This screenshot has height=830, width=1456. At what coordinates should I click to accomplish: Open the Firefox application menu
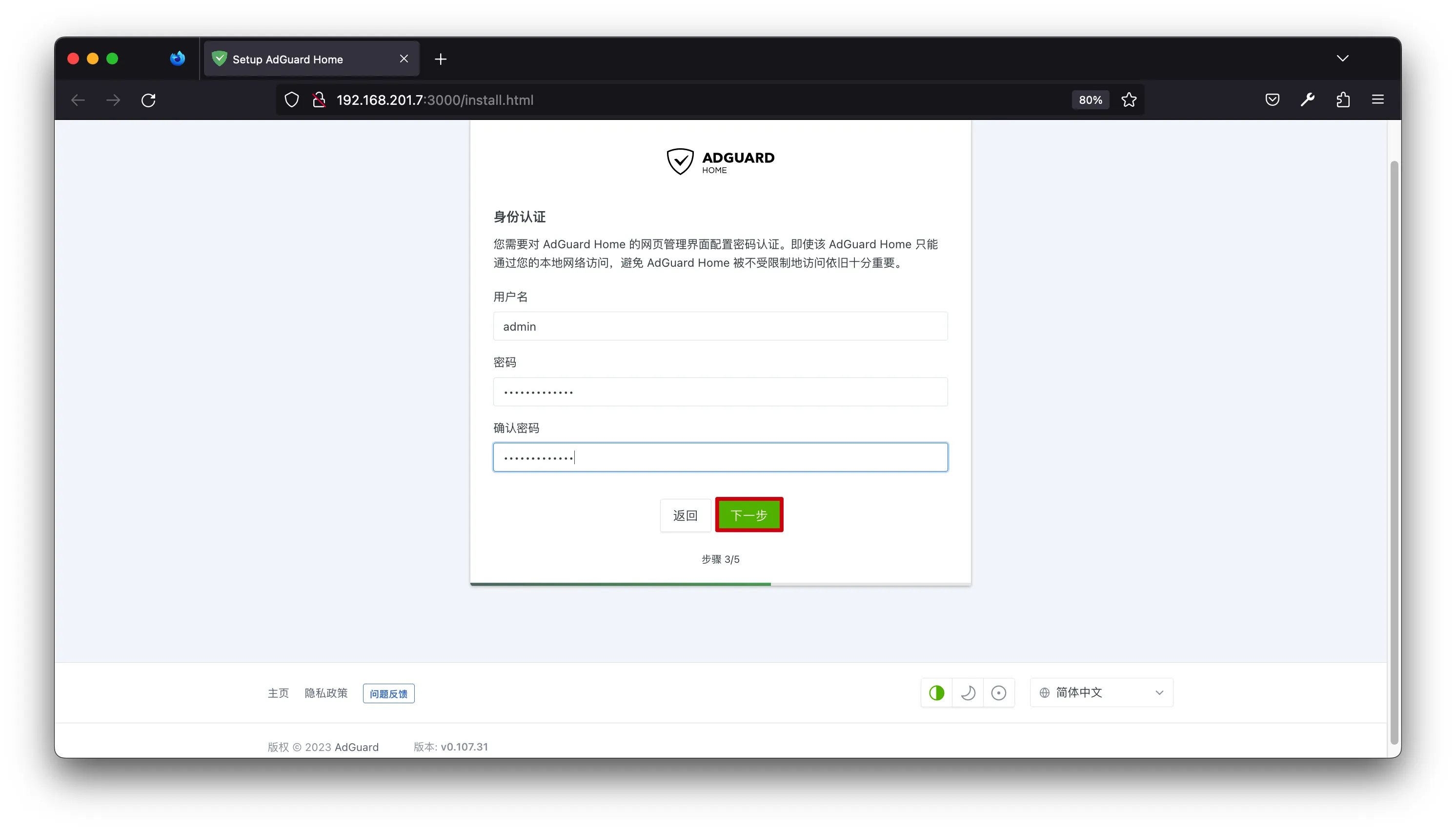pyautogui.click(x=1377, y=100)
